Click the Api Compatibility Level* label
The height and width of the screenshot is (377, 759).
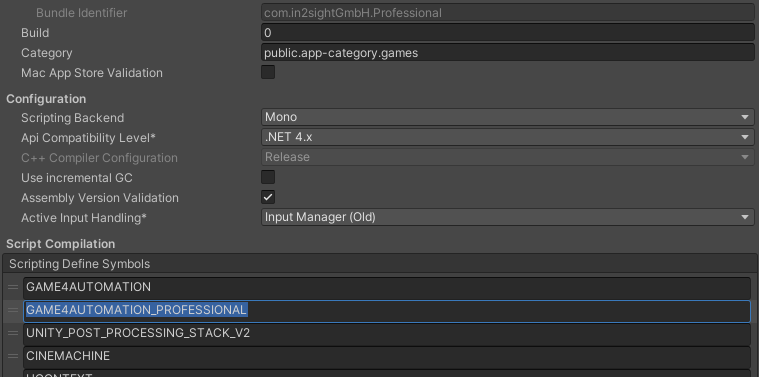click(89, 138)
